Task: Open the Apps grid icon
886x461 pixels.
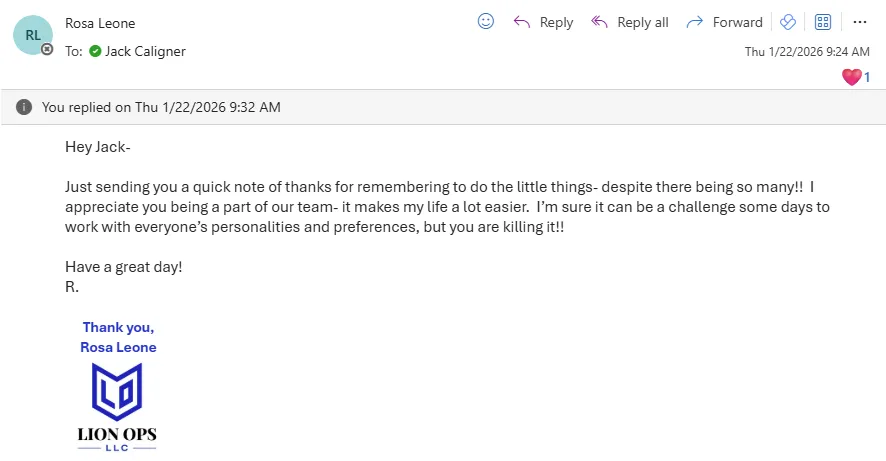Action: (823, 22)
